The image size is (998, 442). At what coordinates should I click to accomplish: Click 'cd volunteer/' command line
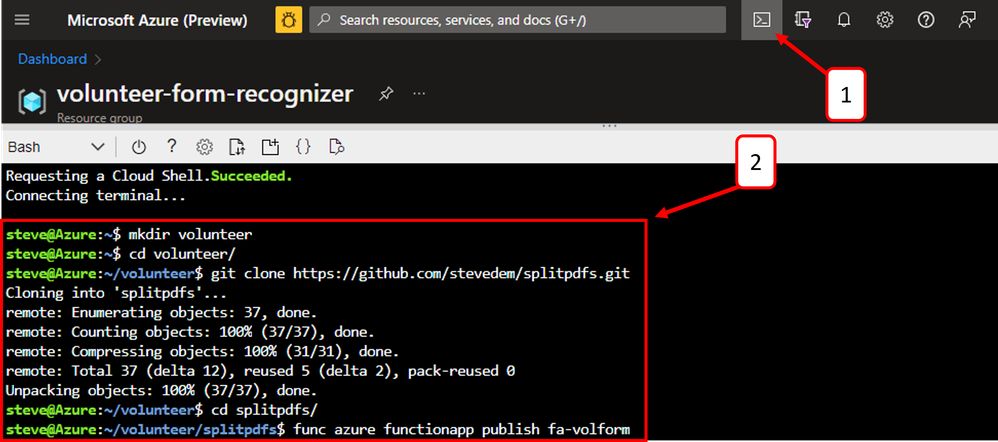pos(121,254)
